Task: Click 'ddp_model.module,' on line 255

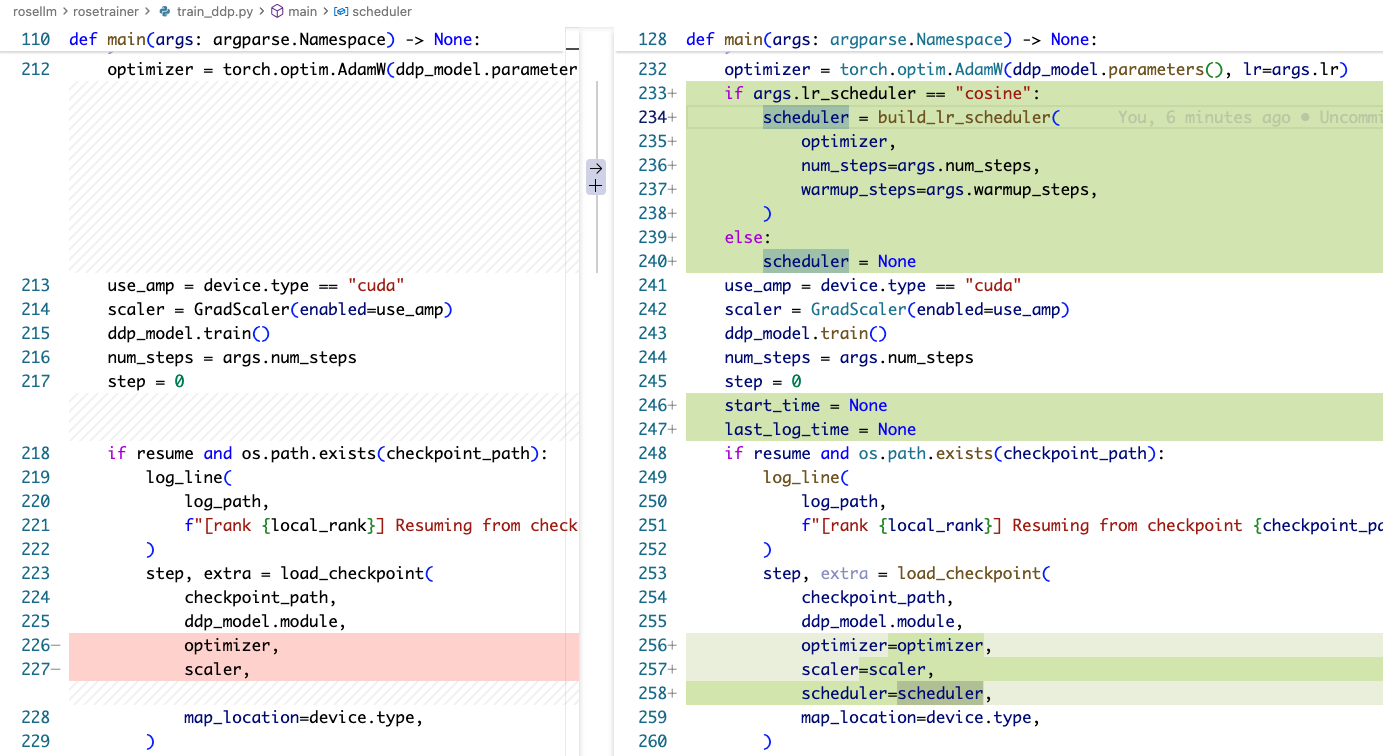Action: click(882, 621)
